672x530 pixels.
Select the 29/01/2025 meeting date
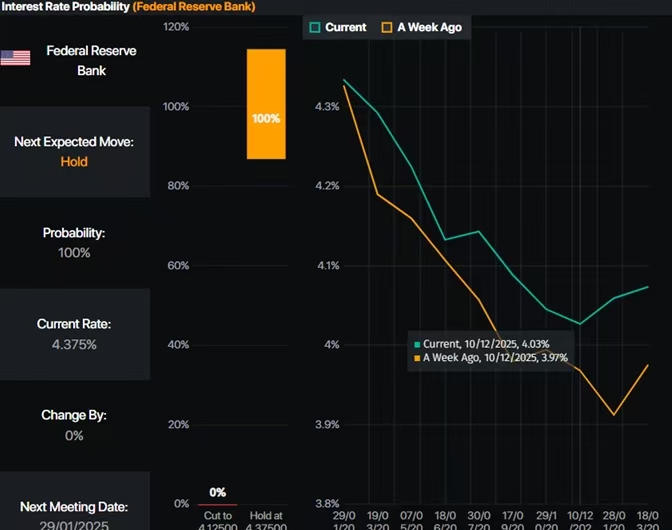click(74, 525)
